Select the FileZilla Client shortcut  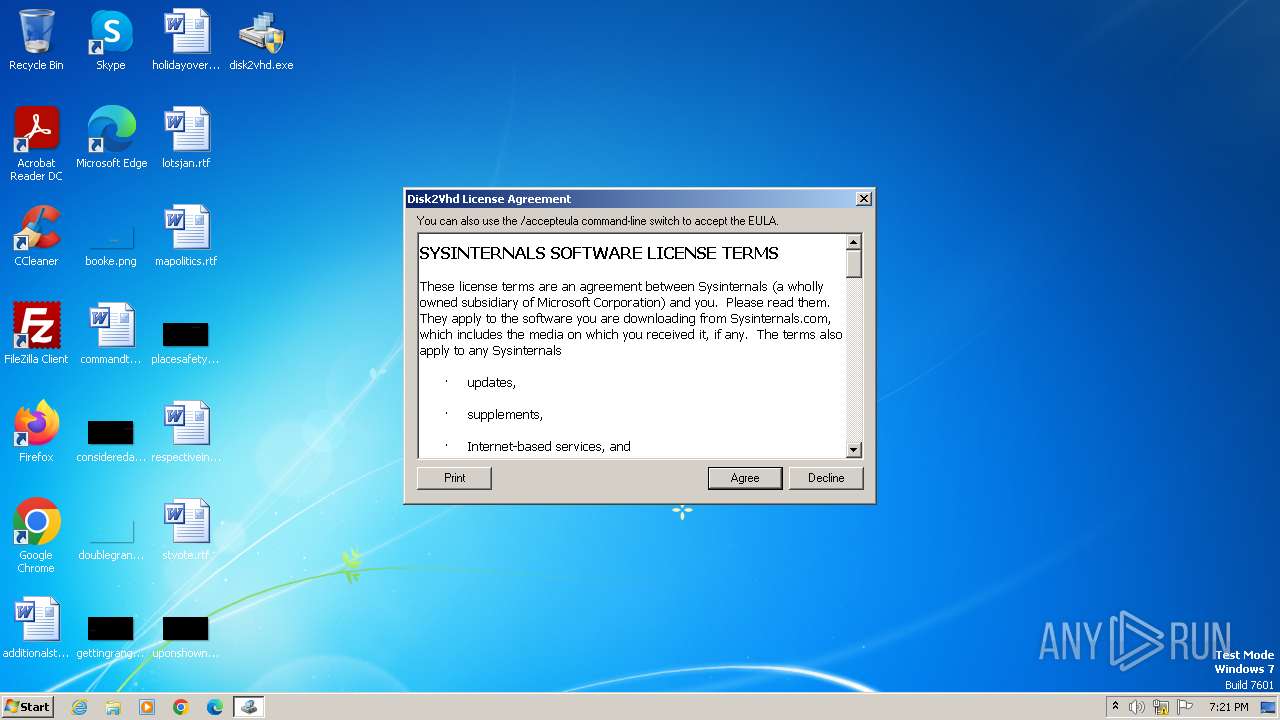click(36, 334)
